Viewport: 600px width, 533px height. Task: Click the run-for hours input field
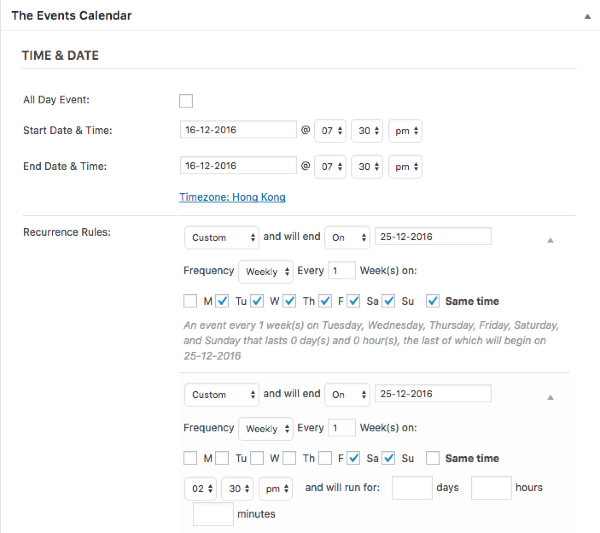(490, 488)
